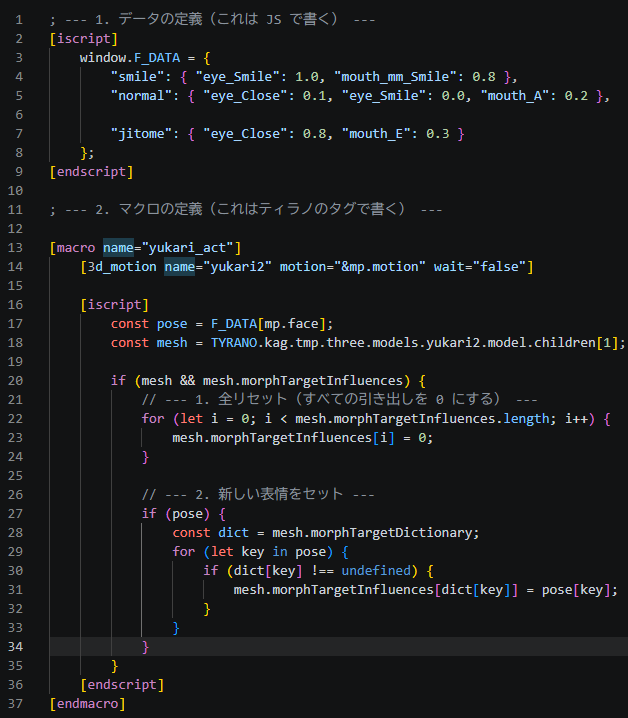Click "&mp.motion" value on line 14
The image size is (628, 718).
pyautogui.click(x=376, y=267)
